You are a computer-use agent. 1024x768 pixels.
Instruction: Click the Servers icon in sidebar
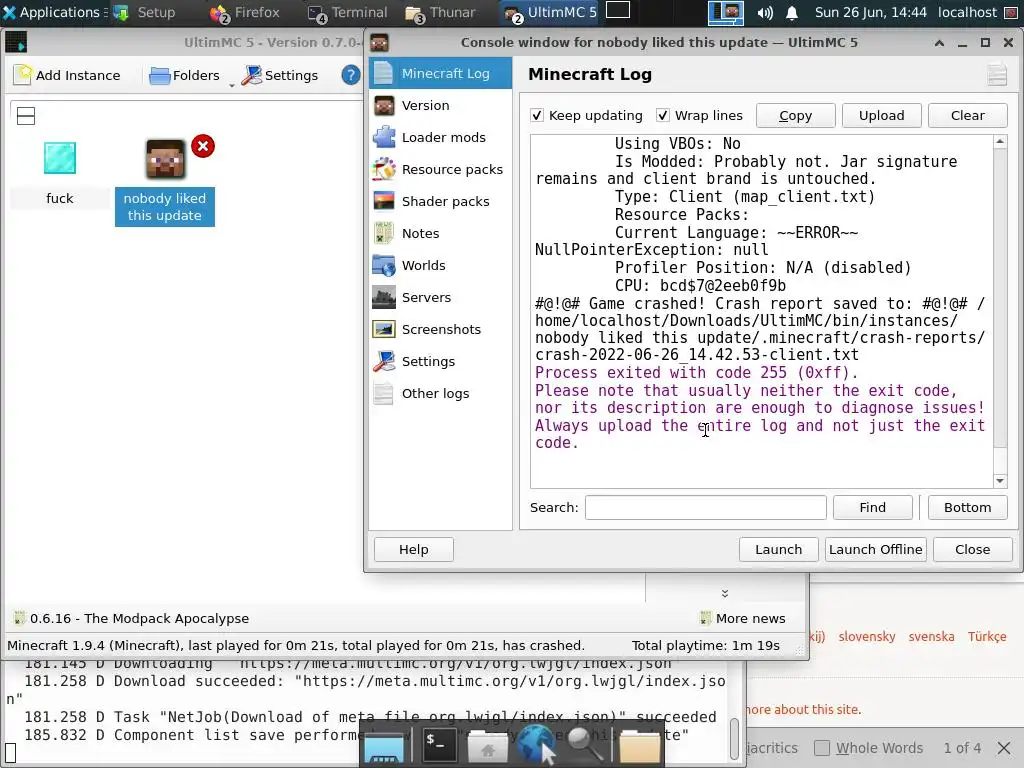pyautogui.click(x=384, y=297)
